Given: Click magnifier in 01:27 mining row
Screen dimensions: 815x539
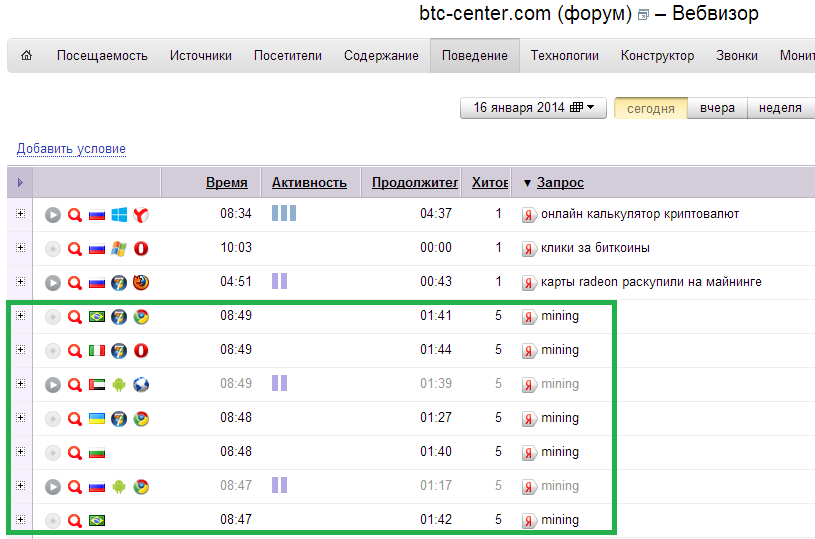Looking at the screenshot, I should [x=75, y=418].
